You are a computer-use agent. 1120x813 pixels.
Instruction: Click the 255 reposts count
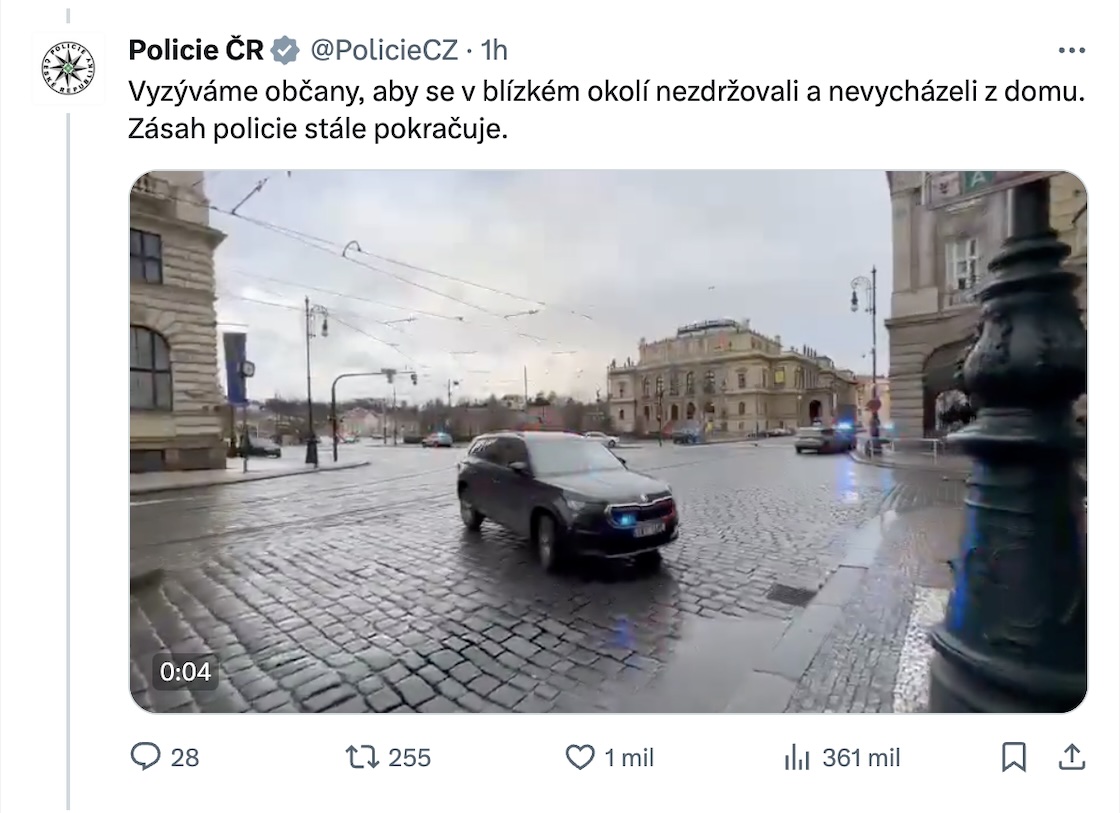coord(409,757)
